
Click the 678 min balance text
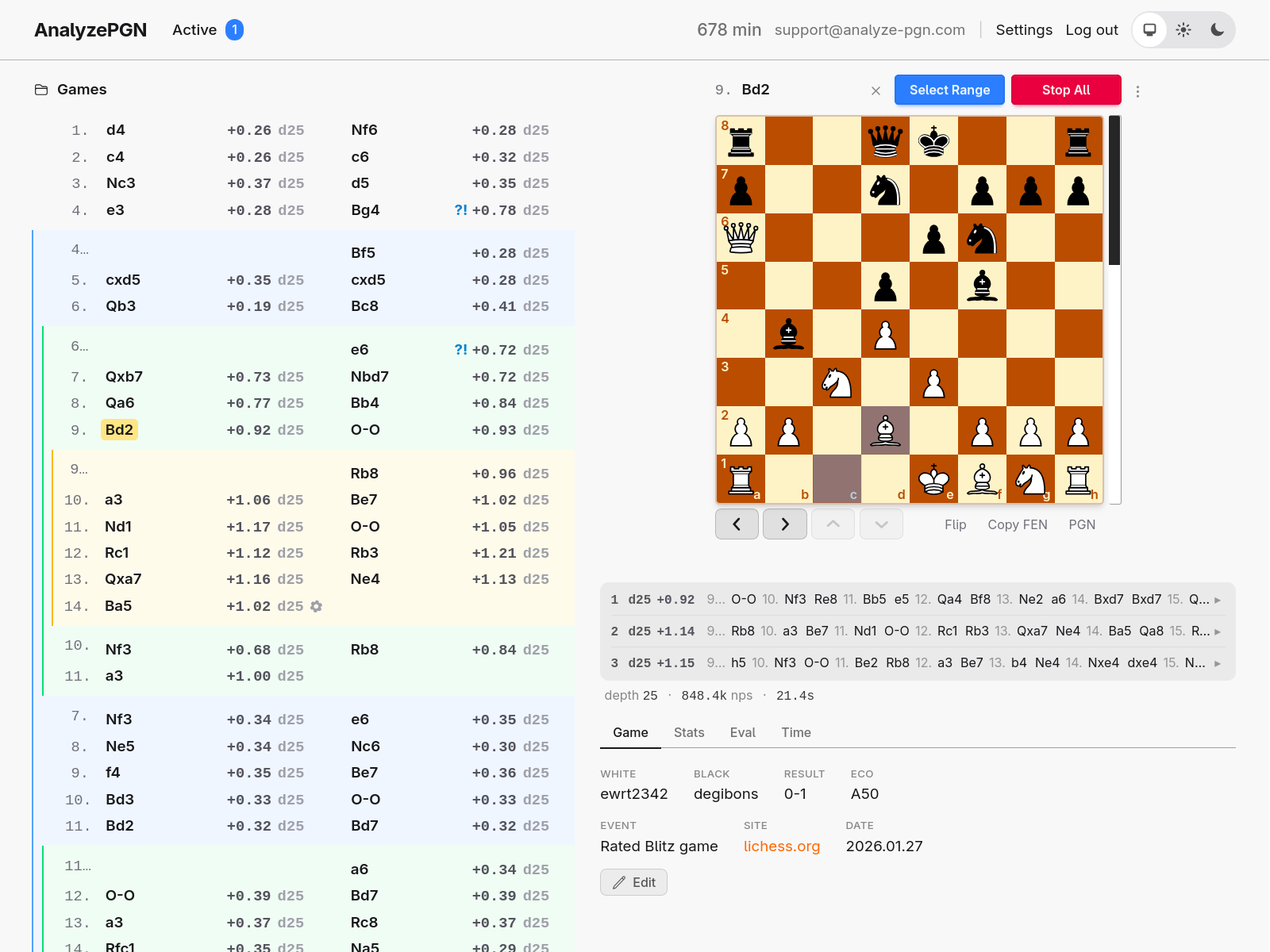click(729, 30)
